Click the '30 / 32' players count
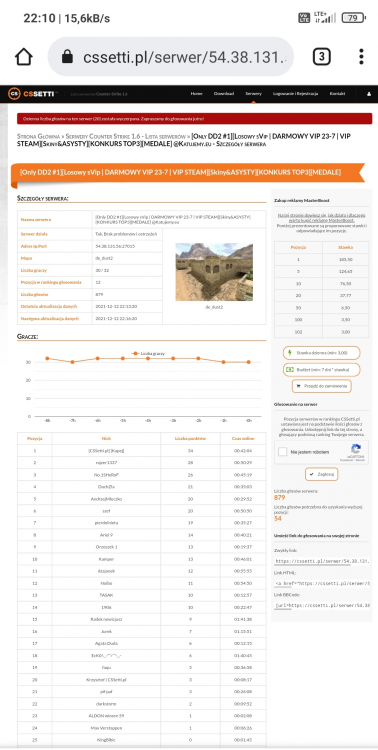The height and width of the screenshot is (750, 378). coord(101,270)
